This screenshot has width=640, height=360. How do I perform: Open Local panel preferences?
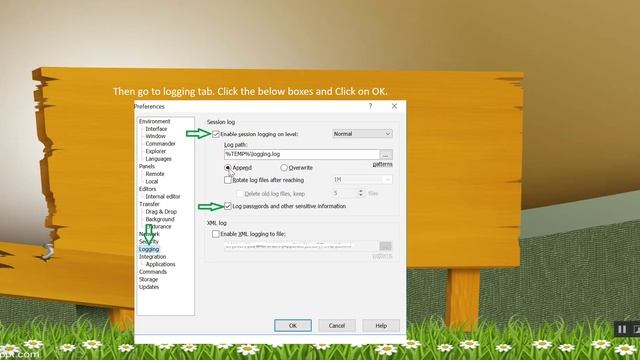click(151, 181)
